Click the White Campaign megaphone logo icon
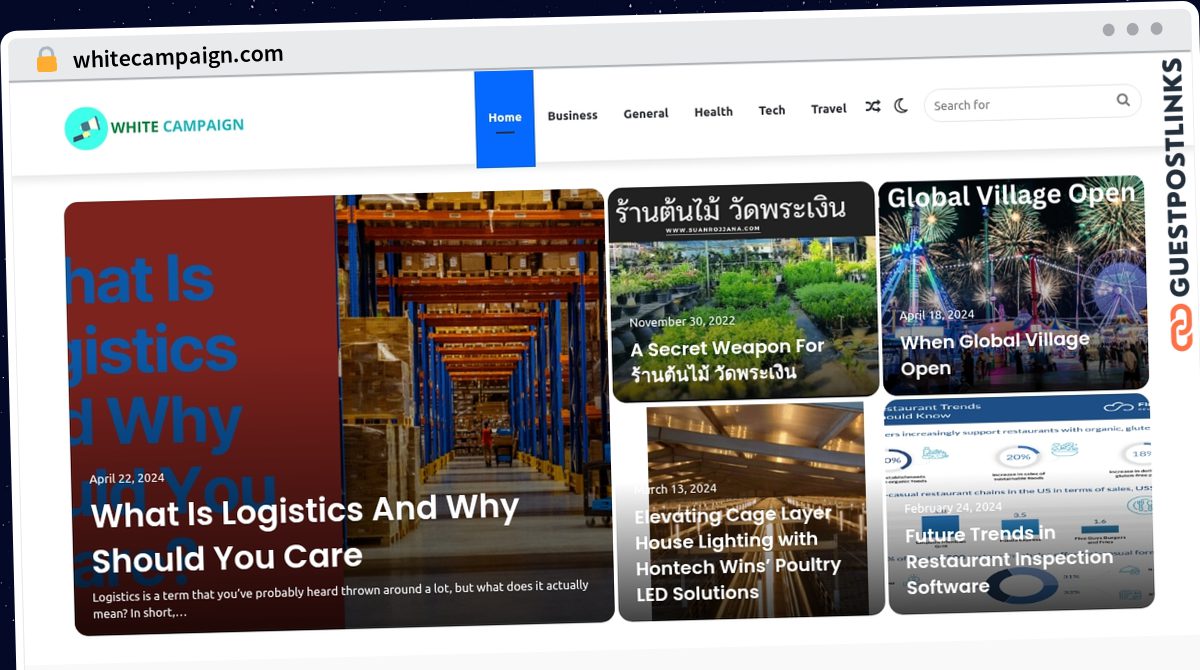This screenshot has width=1200, height=670. pyautogui.click(x=86, y=128)
